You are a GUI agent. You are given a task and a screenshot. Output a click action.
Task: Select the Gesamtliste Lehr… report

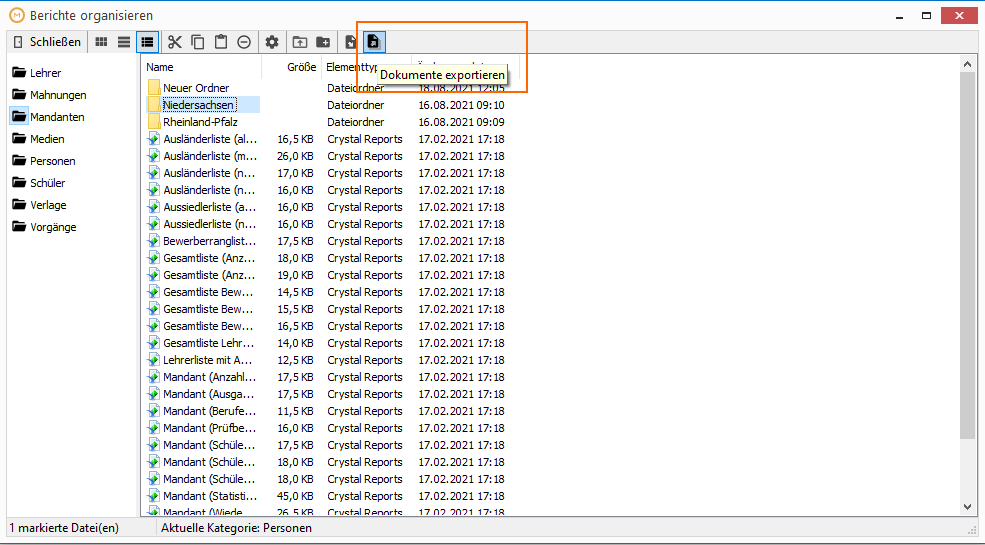tap(209, 343)
